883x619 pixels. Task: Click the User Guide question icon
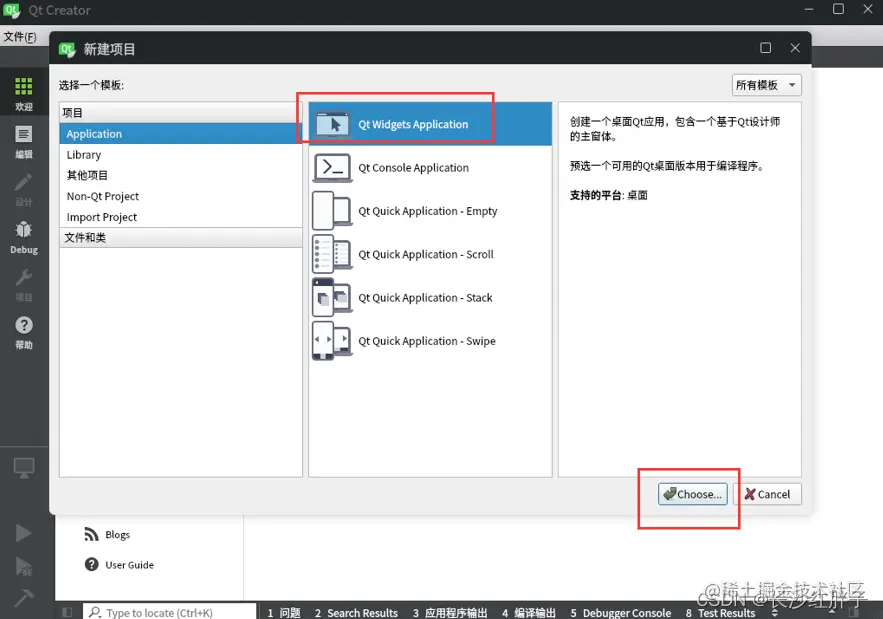pos(91,564)
